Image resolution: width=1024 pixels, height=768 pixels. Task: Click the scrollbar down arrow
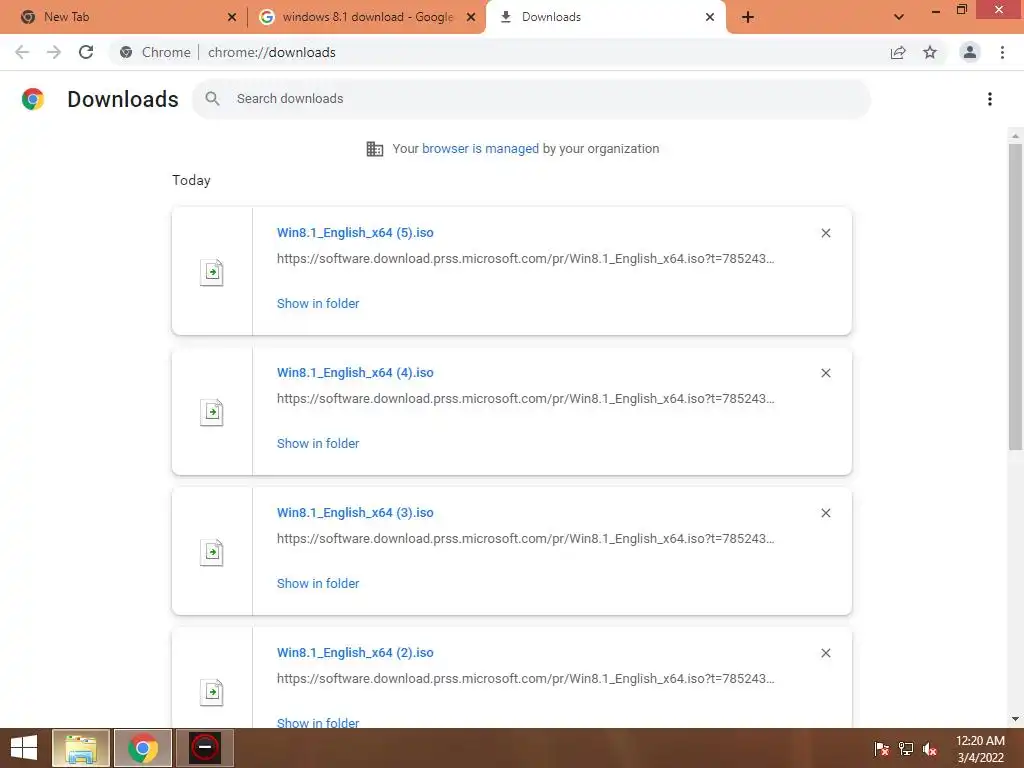coord(1015,719)
